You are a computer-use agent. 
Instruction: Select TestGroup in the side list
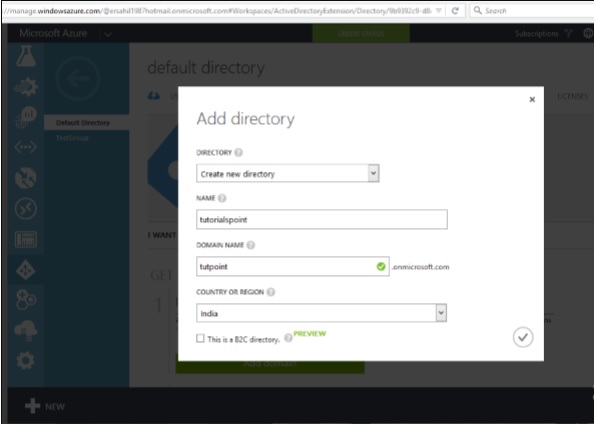tap(72, 138)
